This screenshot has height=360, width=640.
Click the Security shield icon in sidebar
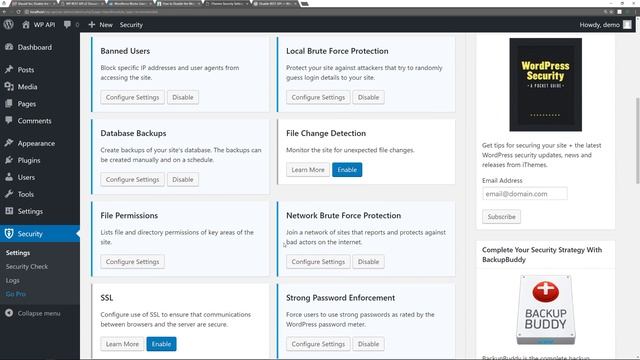click(x=9, y=233)
